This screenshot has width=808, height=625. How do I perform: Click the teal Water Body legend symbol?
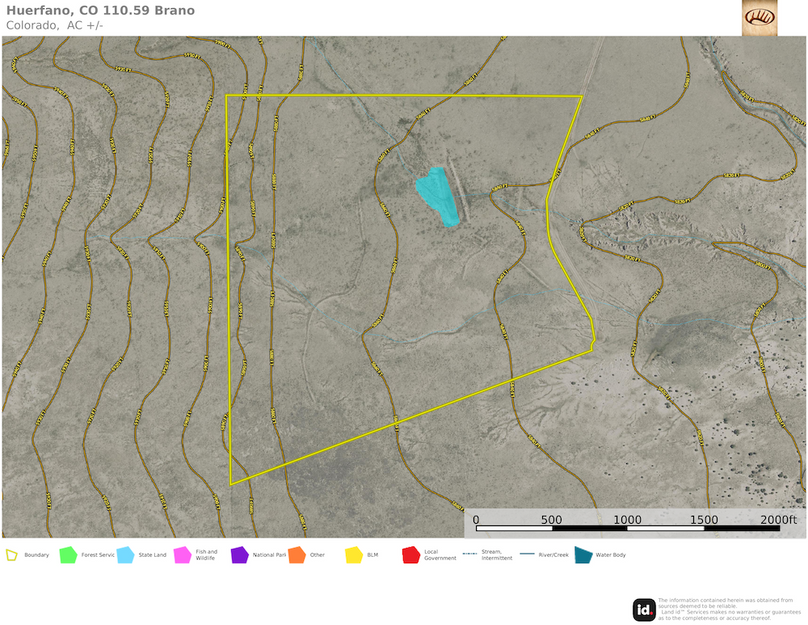point(583,553)
